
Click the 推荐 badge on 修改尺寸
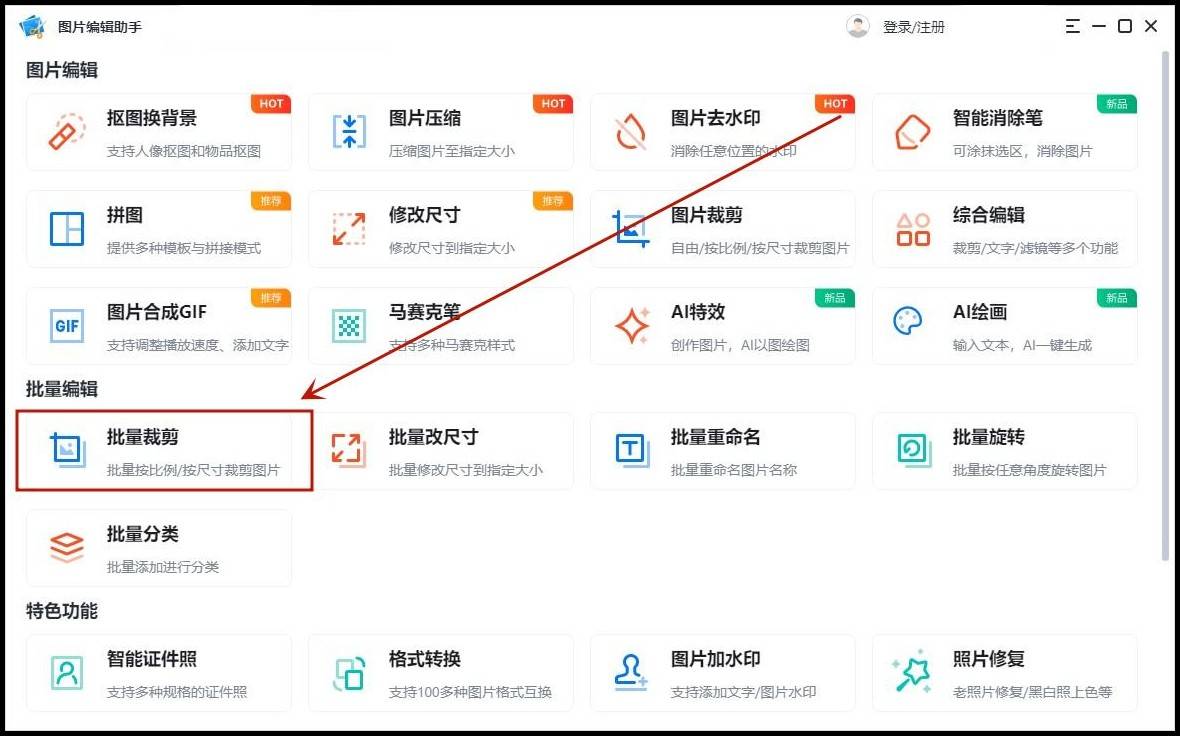tap(553, 201)
